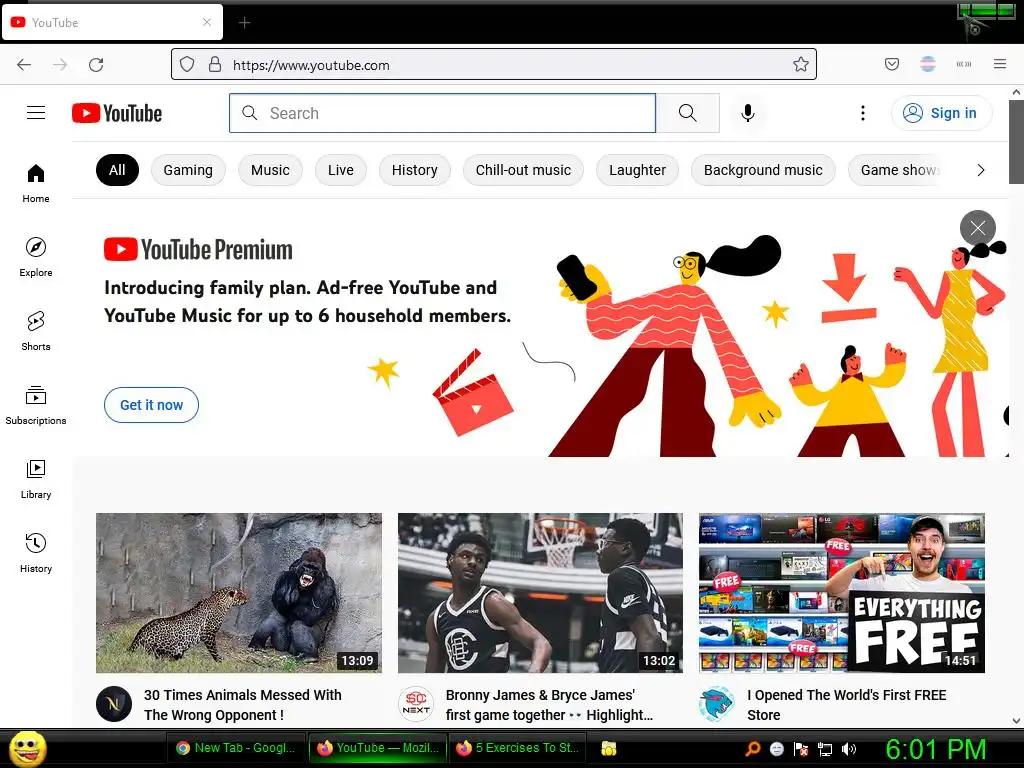Click the address bar URL

pos(311,65)
